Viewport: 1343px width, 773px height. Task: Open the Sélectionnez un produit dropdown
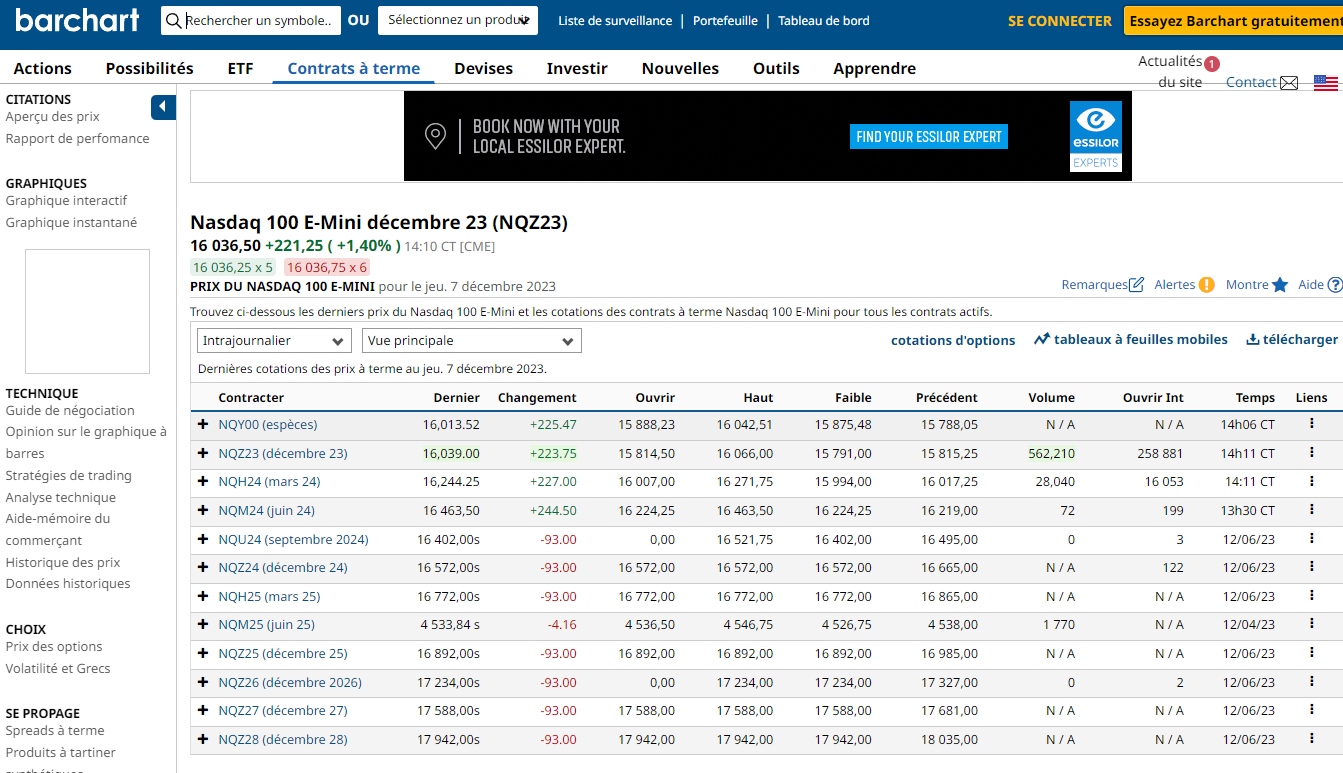point(457,21)
